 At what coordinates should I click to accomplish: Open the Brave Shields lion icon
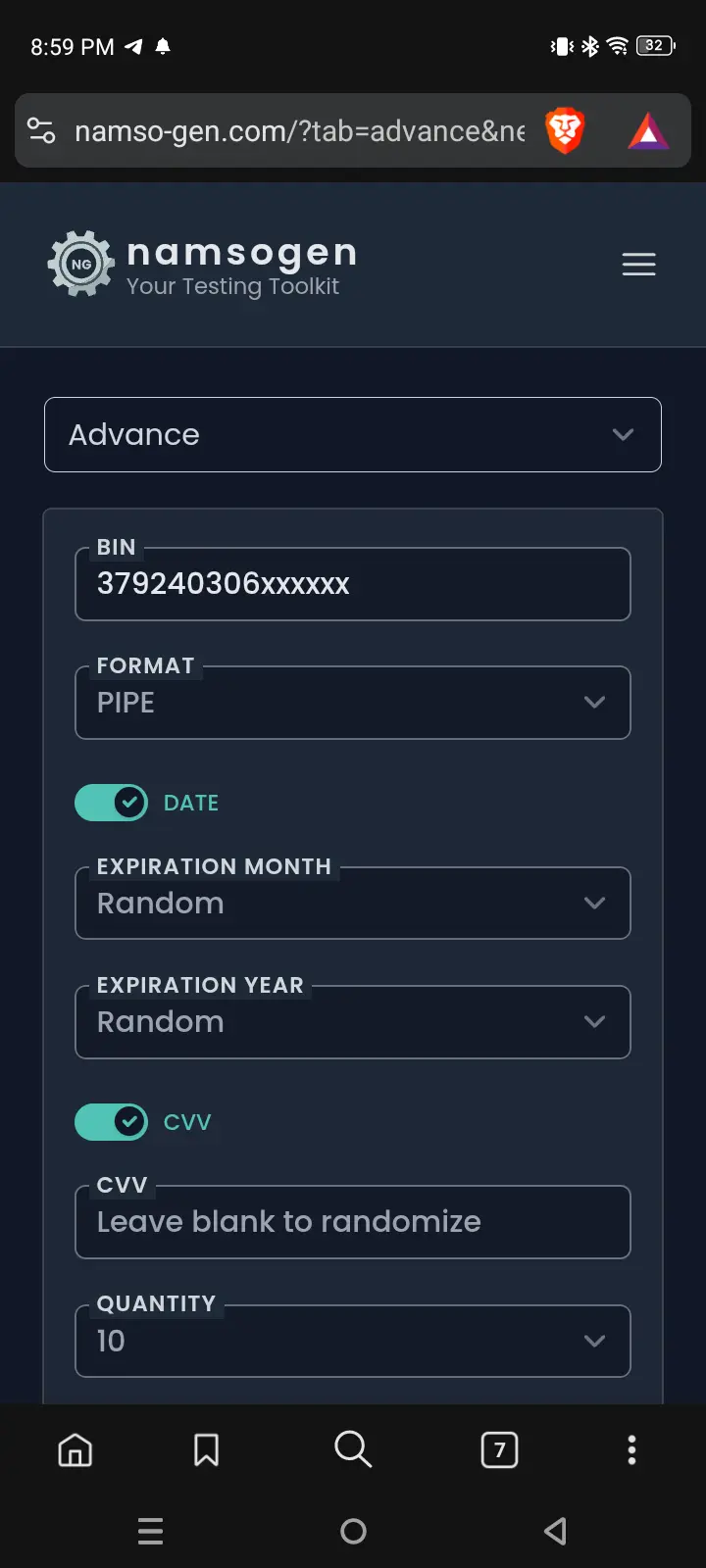565,131
